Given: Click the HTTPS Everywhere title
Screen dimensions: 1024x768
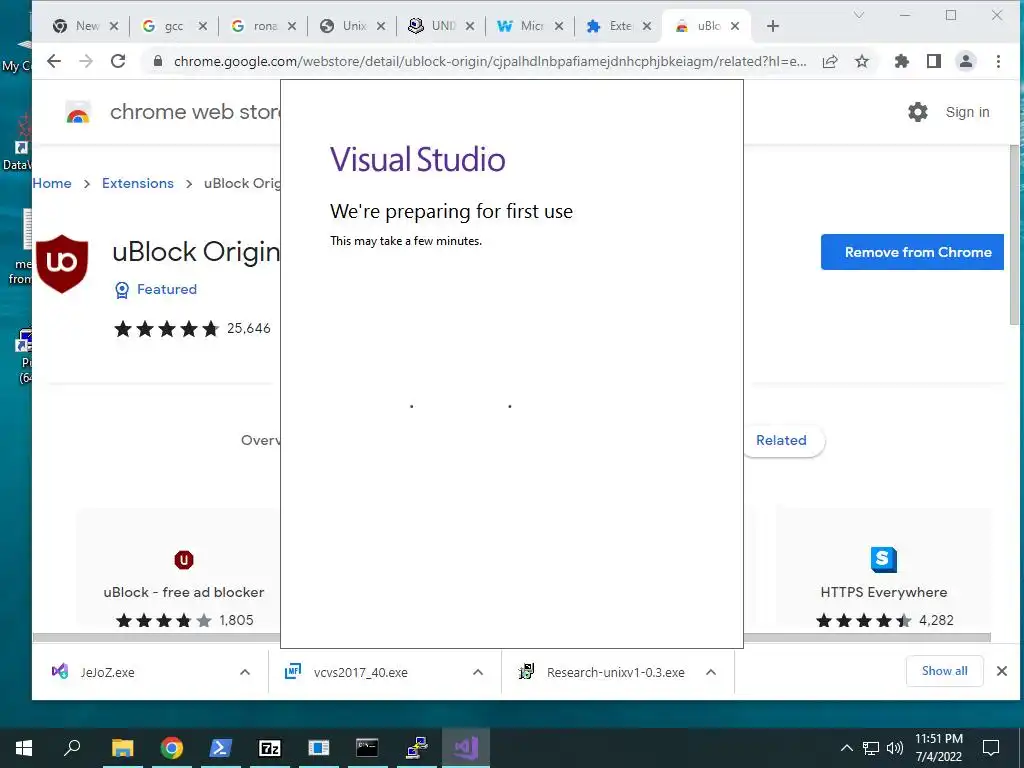Looking at the screenshot, I should [884, 592].
